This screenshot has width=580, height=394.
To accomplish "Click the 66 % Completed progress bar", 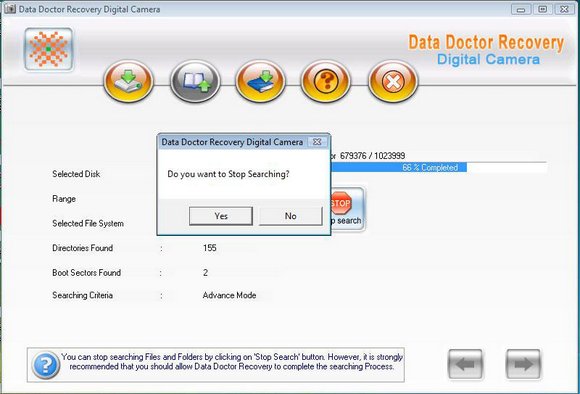I will click(x=438, y=168).
